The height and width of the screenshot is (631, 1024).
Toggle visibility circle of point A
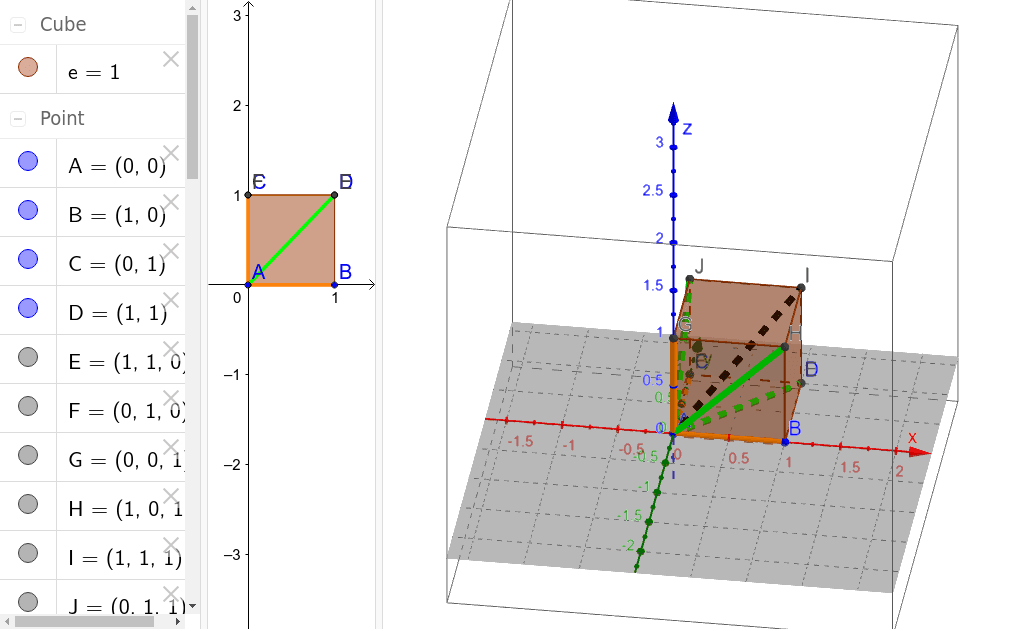point(28,161)
